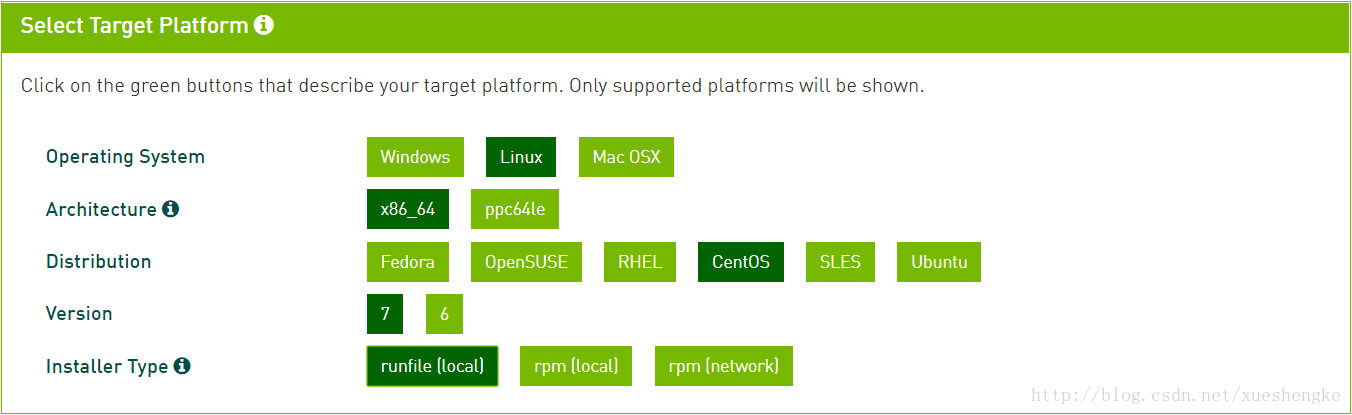Choose OpenSUSE distribution
Screen dimensions: 1352x415
point(526,262)
